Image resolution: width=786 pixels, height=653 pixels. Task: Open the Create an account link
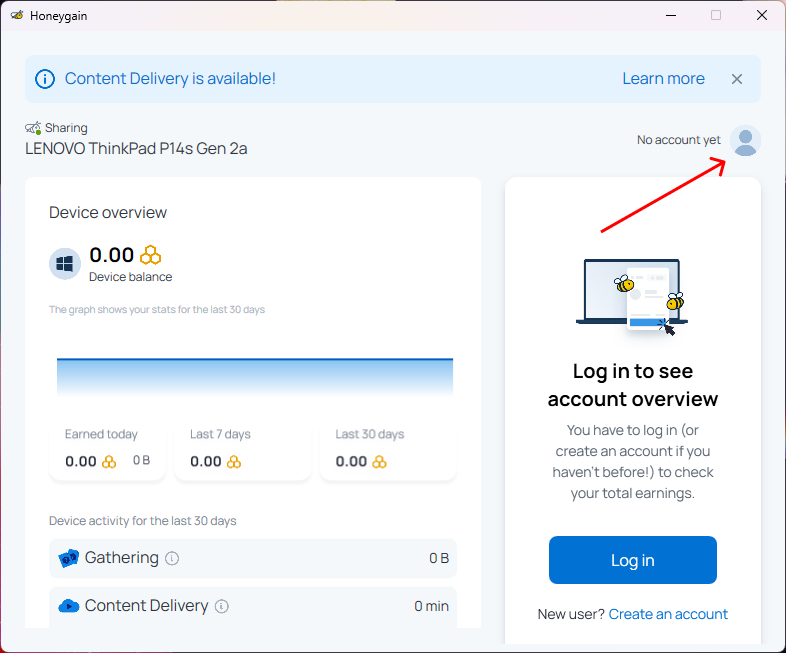pyautogui.click(x=668, y=614)
